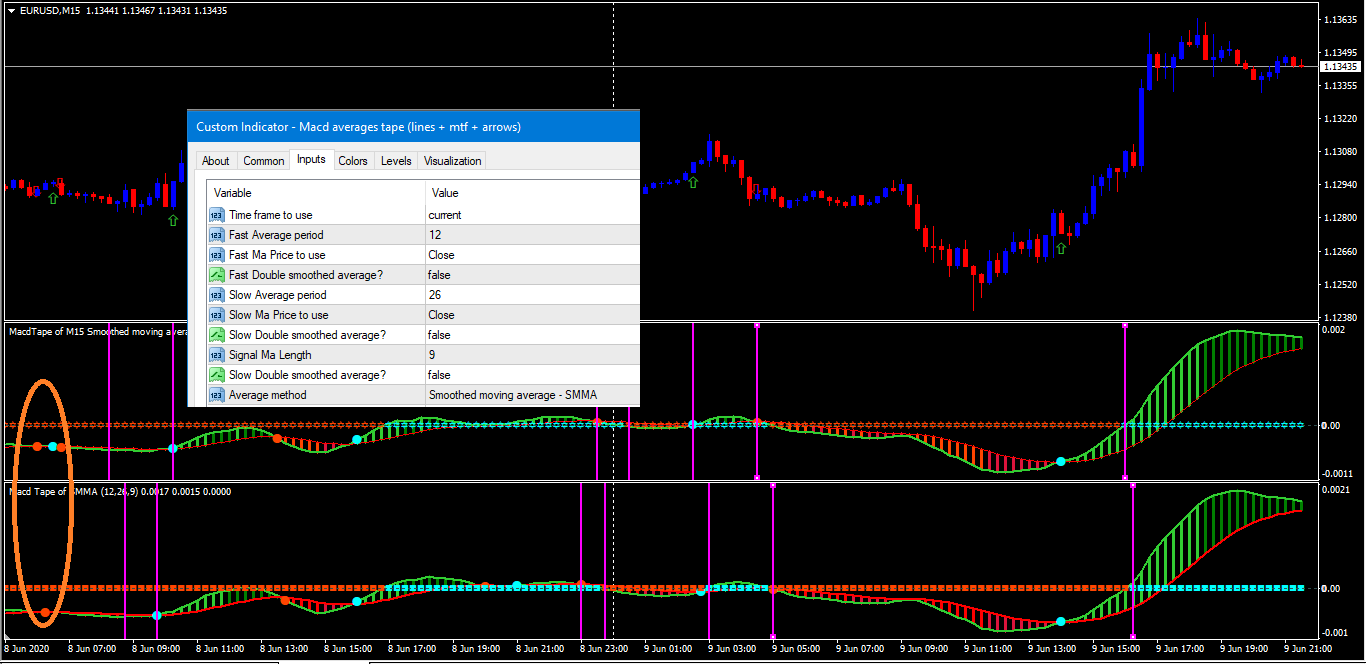Select the Fast Average period value 12

435,235
